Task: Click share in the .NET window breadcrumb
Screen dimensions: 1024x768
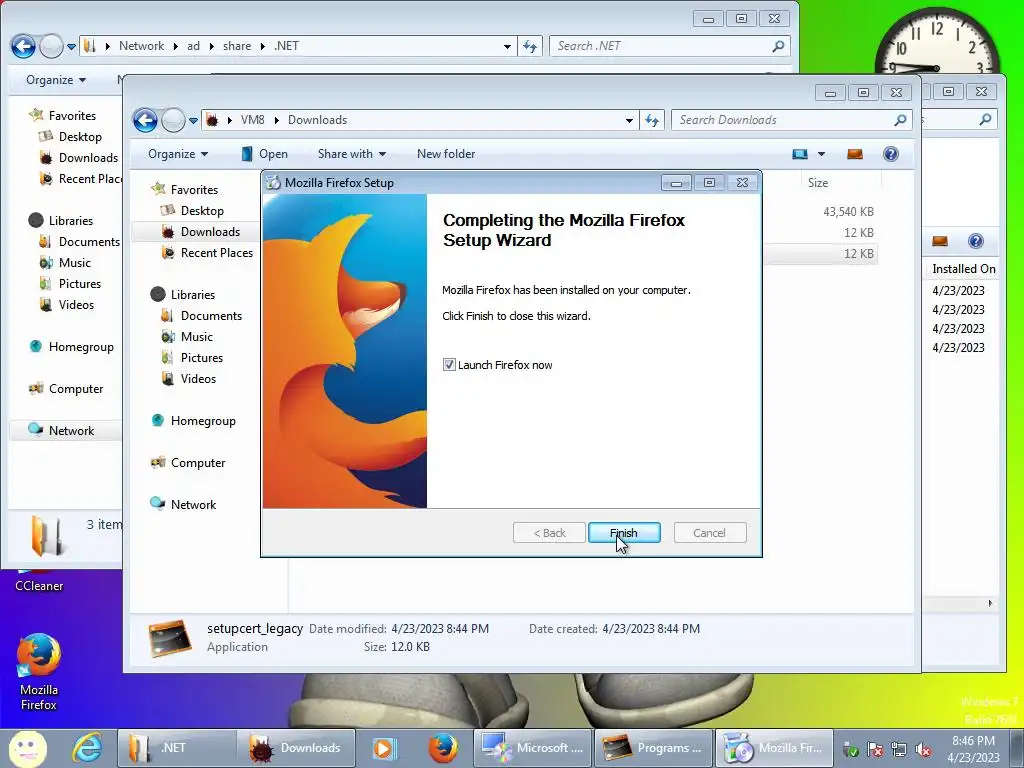Action: coord(236,46)
